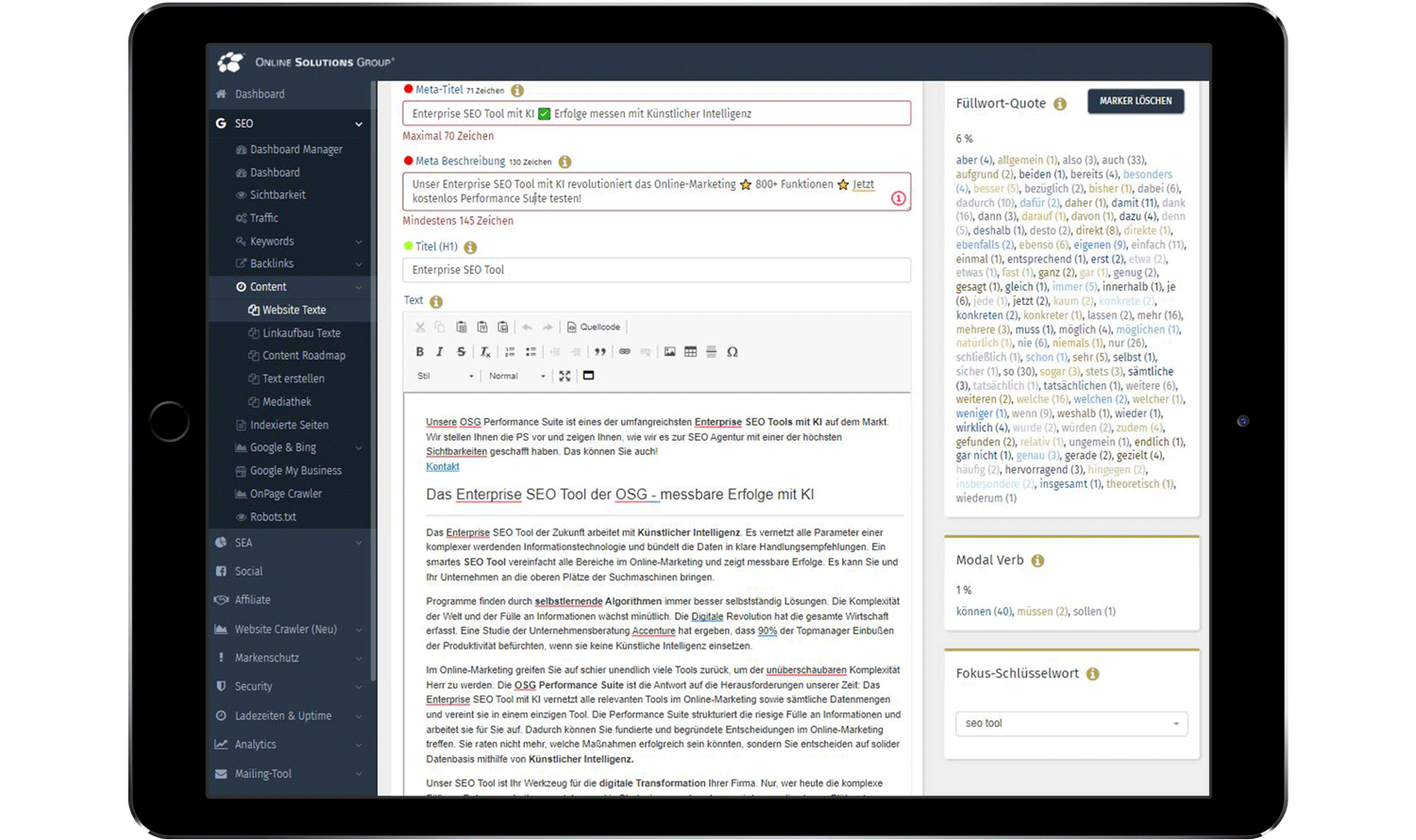This screenshot has width=1416, height=840.
Task: Click the Italic formatting icon
Action: [440, 352]
